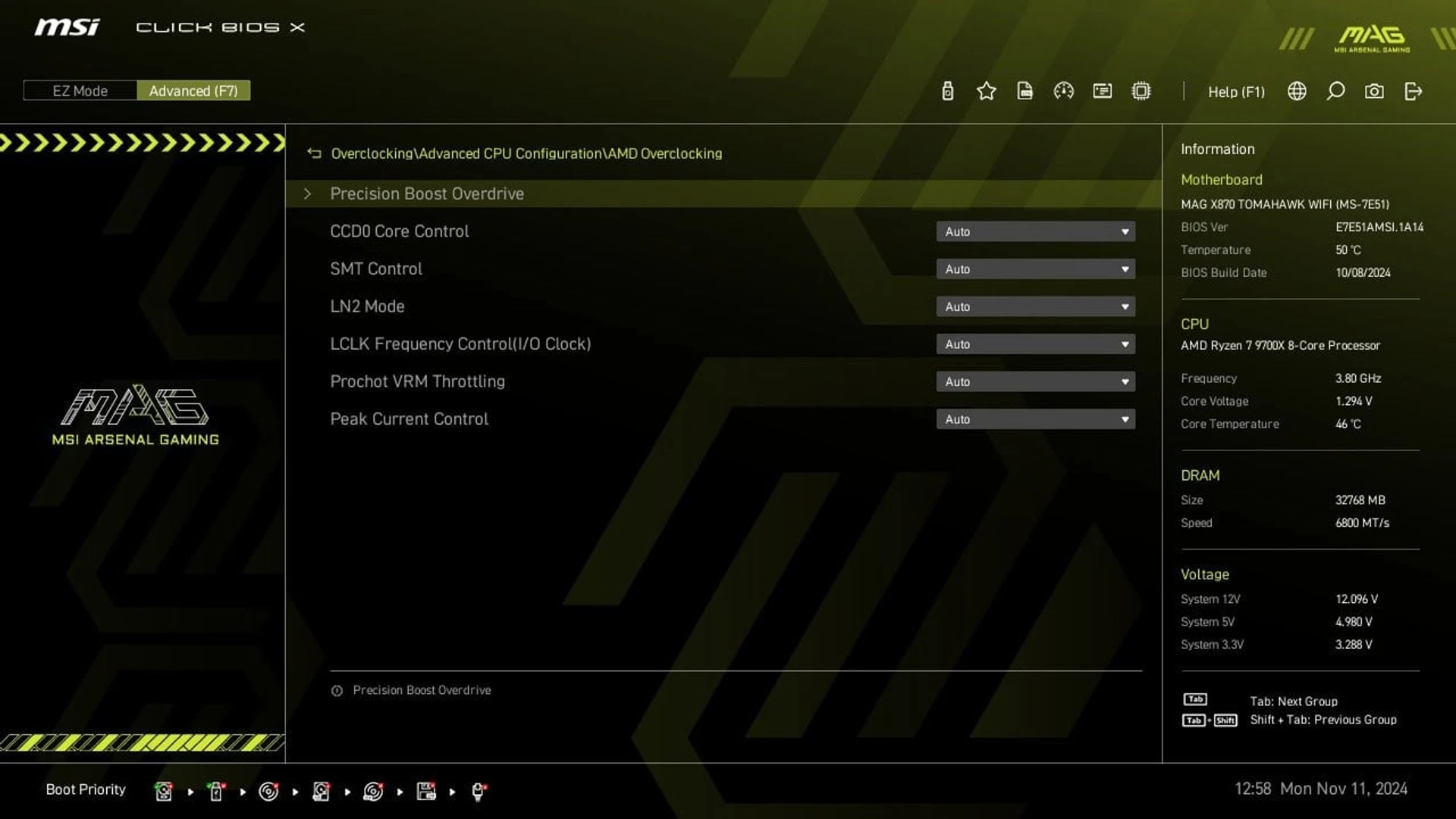This screenshot has height=819, width=1456.
Task: Click AMD Ryzen 7 9700X processor name
Action: click(x=1280, y=345)
